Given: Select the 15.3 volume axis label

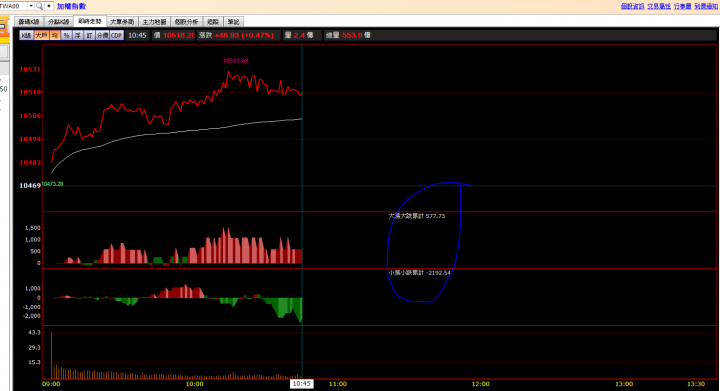Looking at the screenshot, I should [34, 362].
